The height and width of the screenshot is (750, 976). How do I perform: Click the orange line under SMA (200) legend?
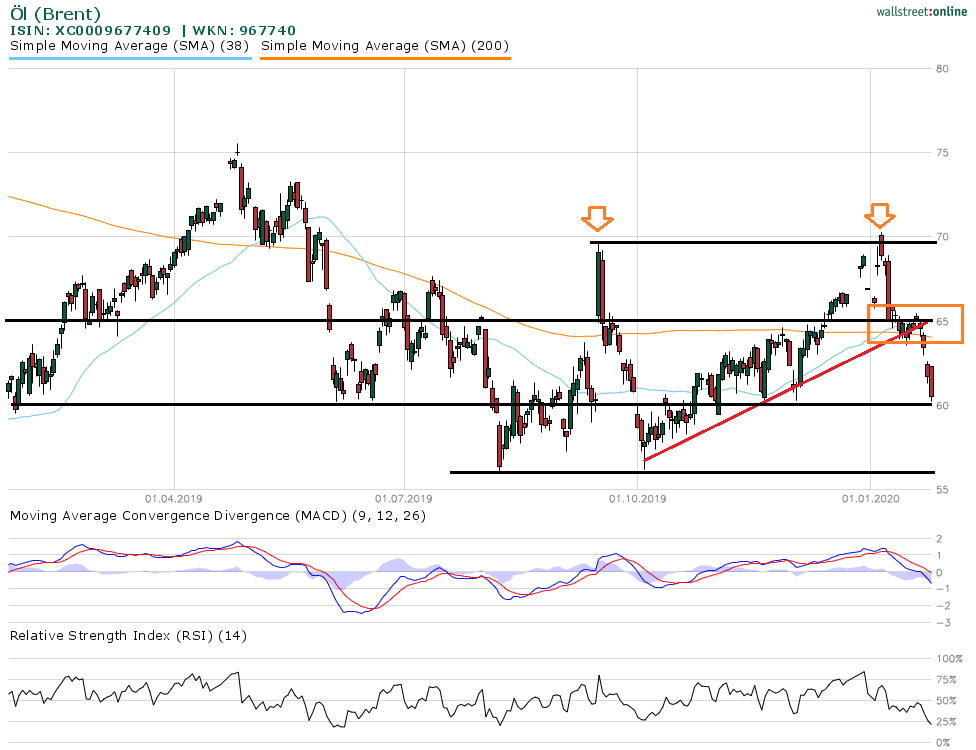tap(385, 58)
